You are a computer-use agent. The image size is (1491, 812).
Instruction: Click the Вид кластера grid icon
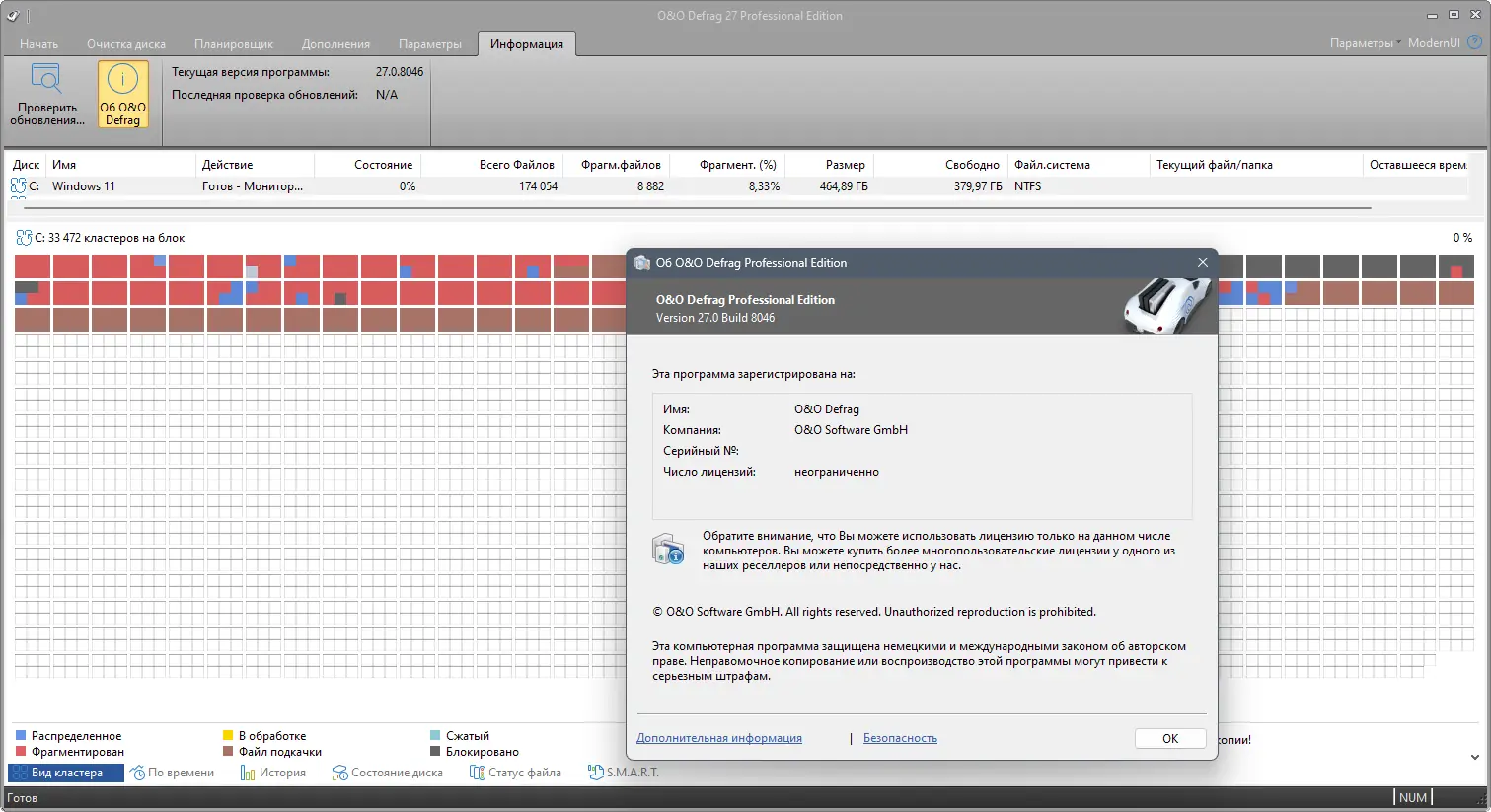click(x=20, y=773)
